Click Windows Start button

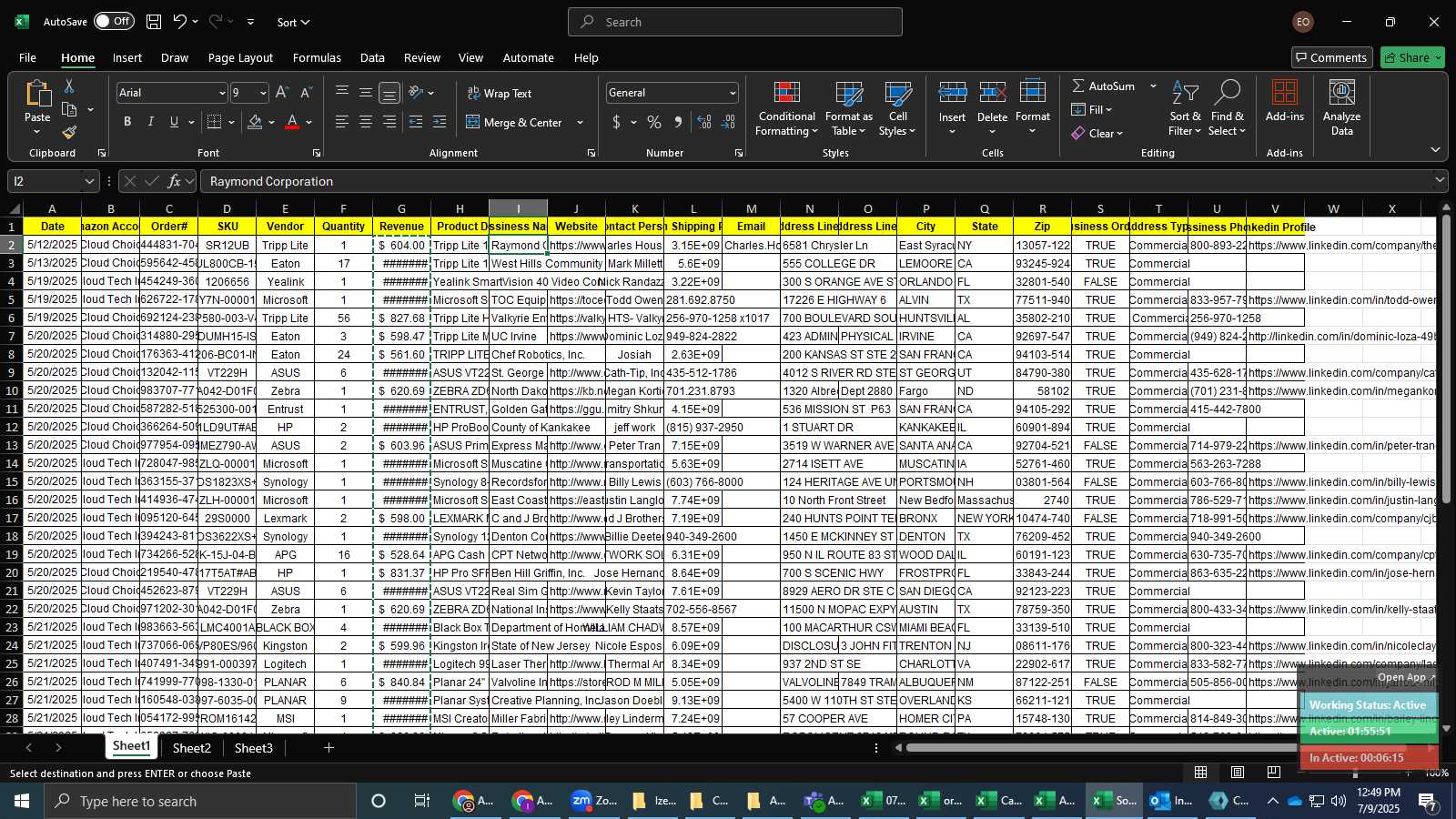(22, 801)
